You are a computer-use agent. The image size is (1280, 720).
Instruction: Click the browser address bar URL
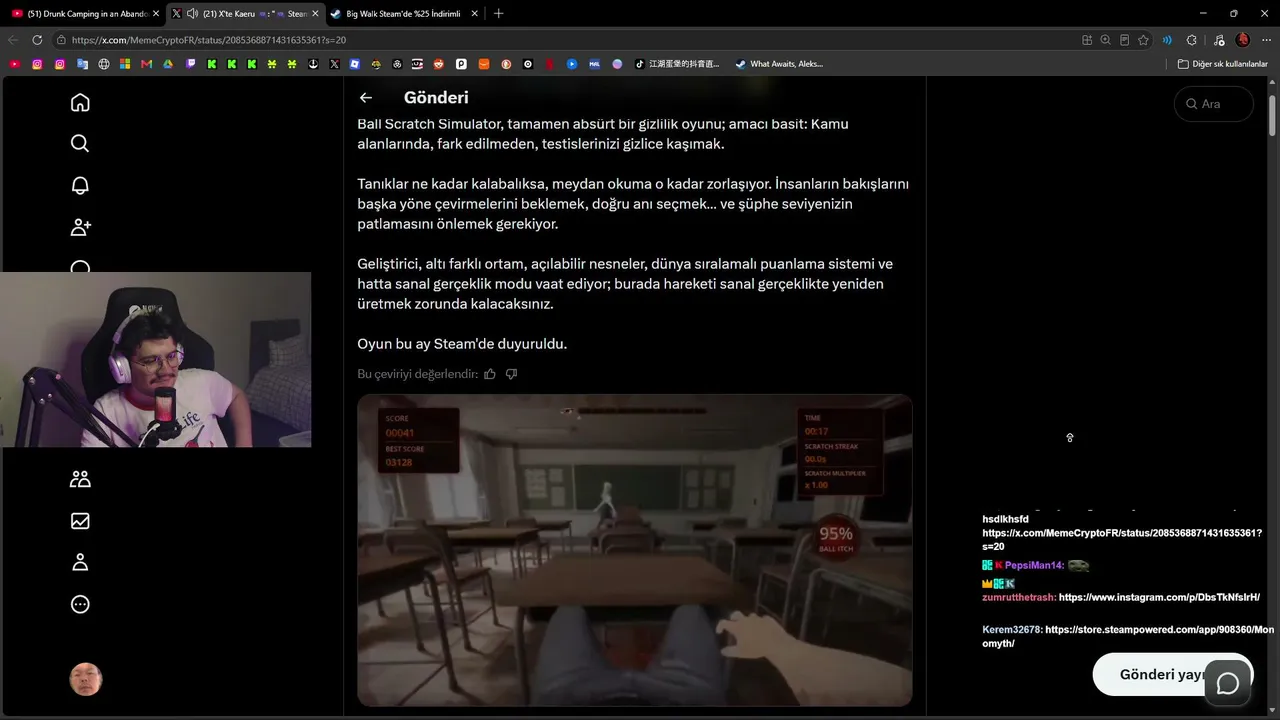coord(209,40)
